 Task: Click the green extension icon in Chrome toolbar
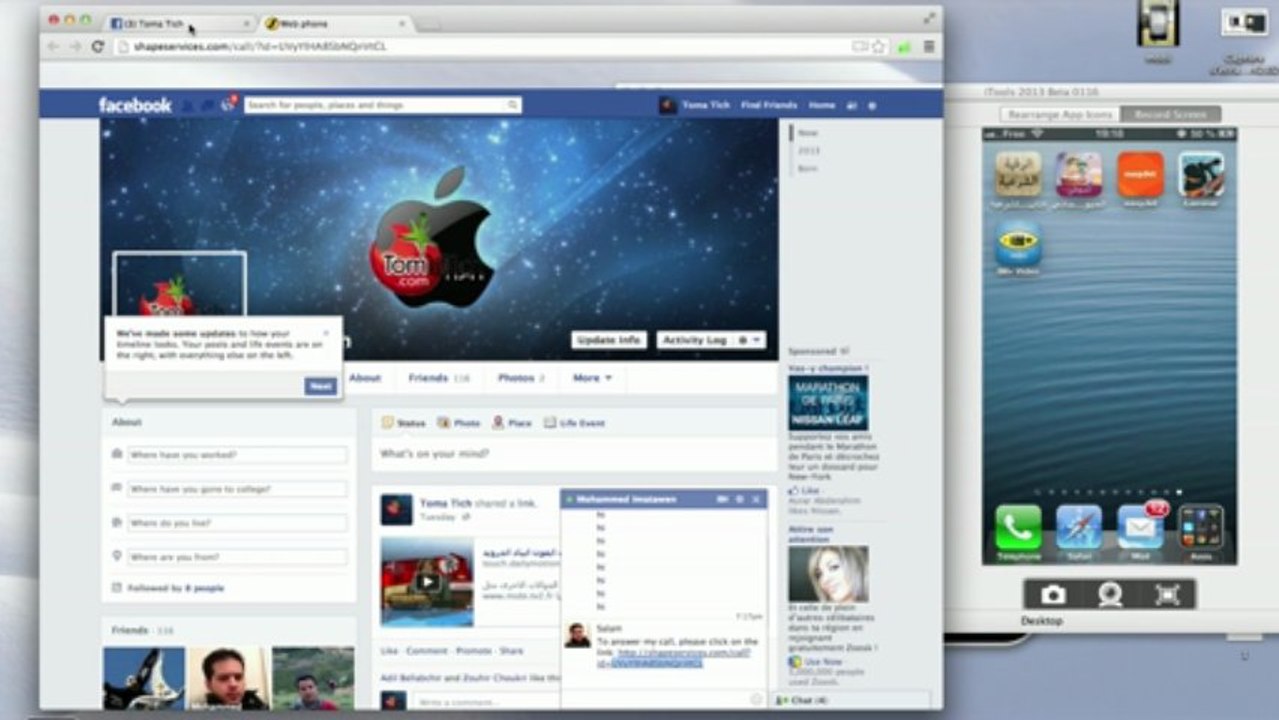pyautogui.click(x=905, y=46)
